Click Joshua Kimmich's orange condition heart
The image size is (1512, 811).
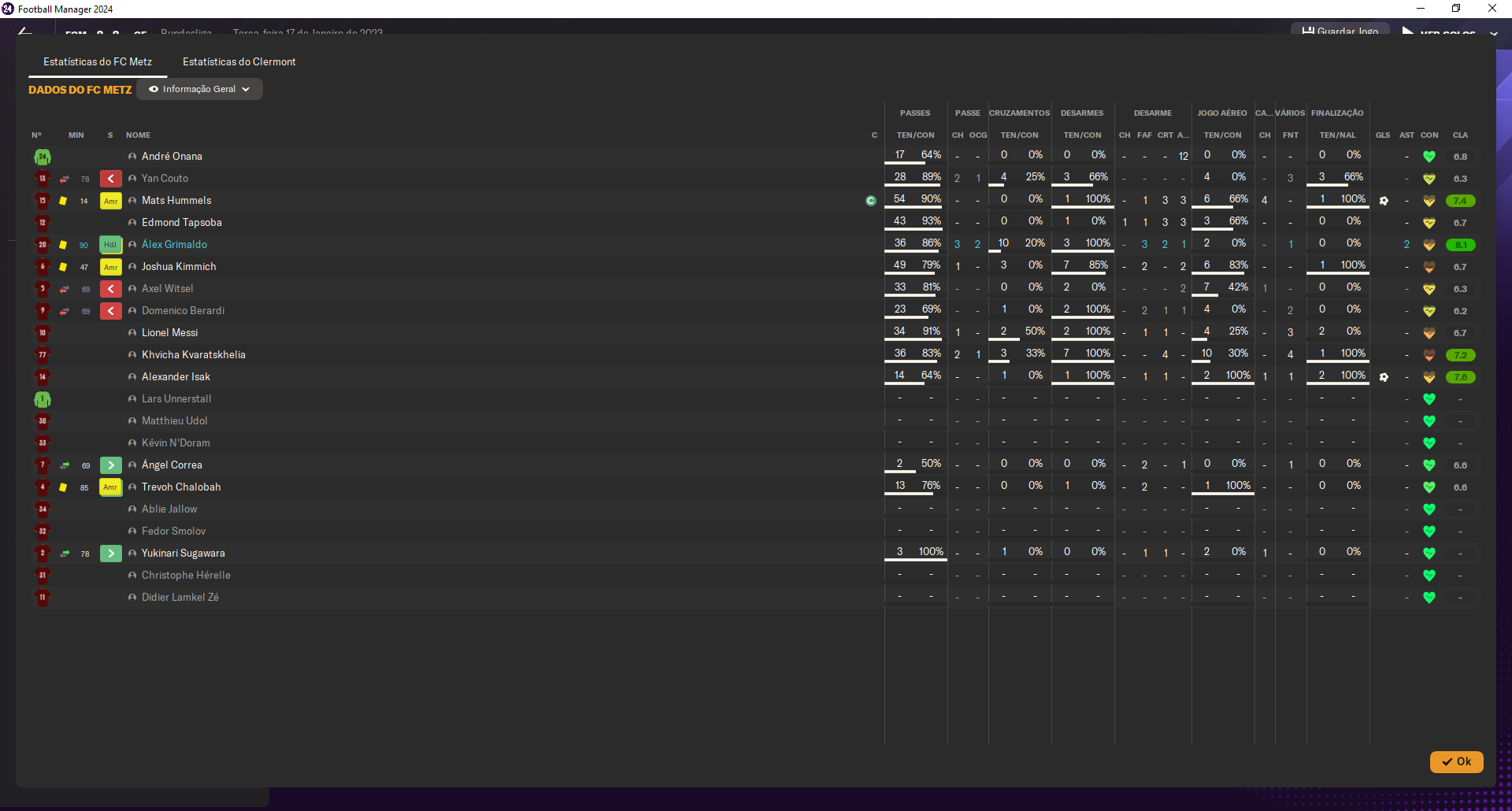[x=1429, y=267]
